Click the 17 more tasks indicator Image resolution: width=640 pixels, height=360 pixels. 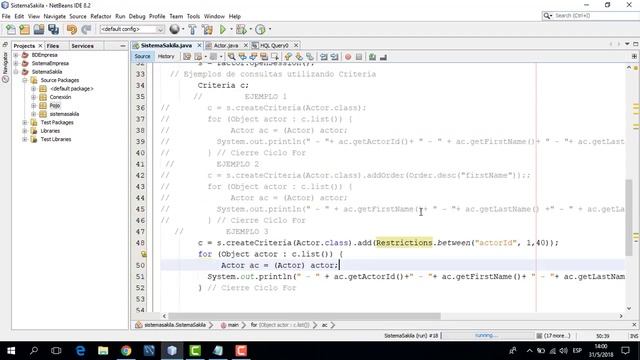click(553, 336)
